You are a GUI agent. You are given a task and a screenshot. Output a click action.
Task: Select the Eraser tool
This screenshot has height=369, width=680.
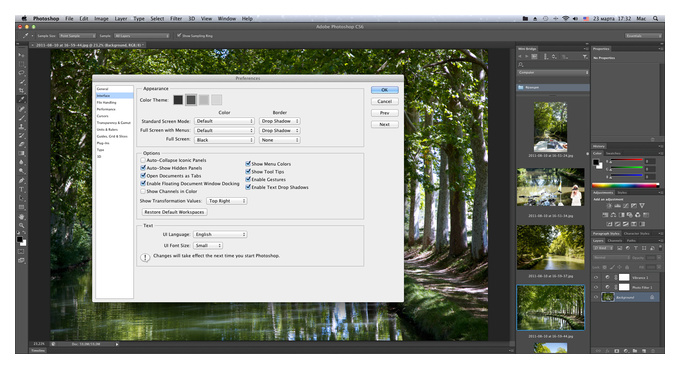tap(21, 144)
